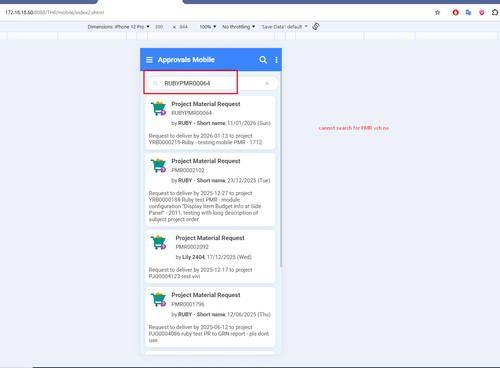Open the No throttling dropdown
Viewport: 500px width, 368px height.
point(238,27)
